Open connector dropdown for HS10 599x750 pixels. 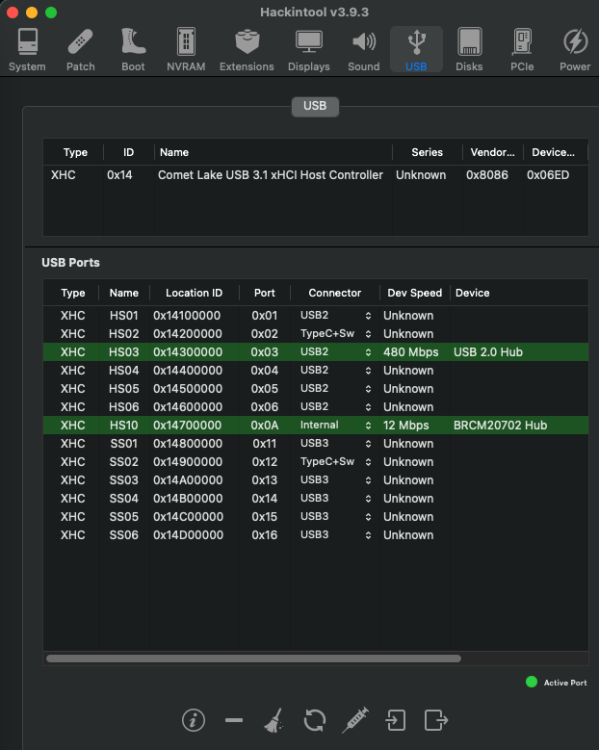click(x=368, y=425)
